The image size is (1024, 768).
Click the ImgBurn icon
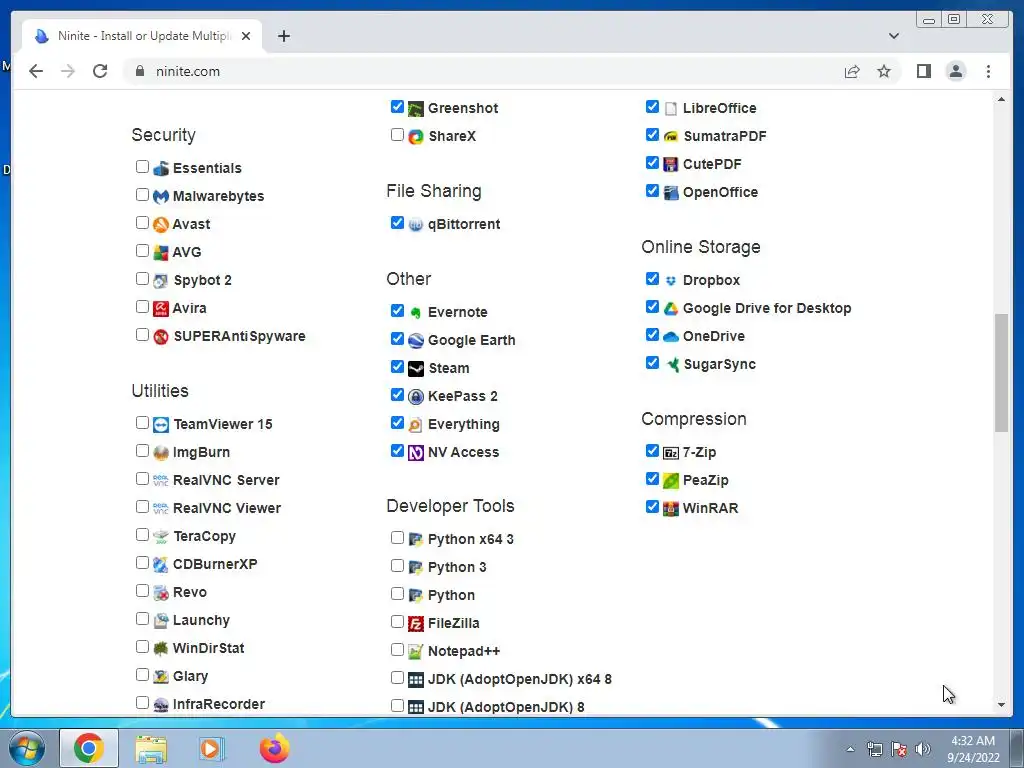161,453
